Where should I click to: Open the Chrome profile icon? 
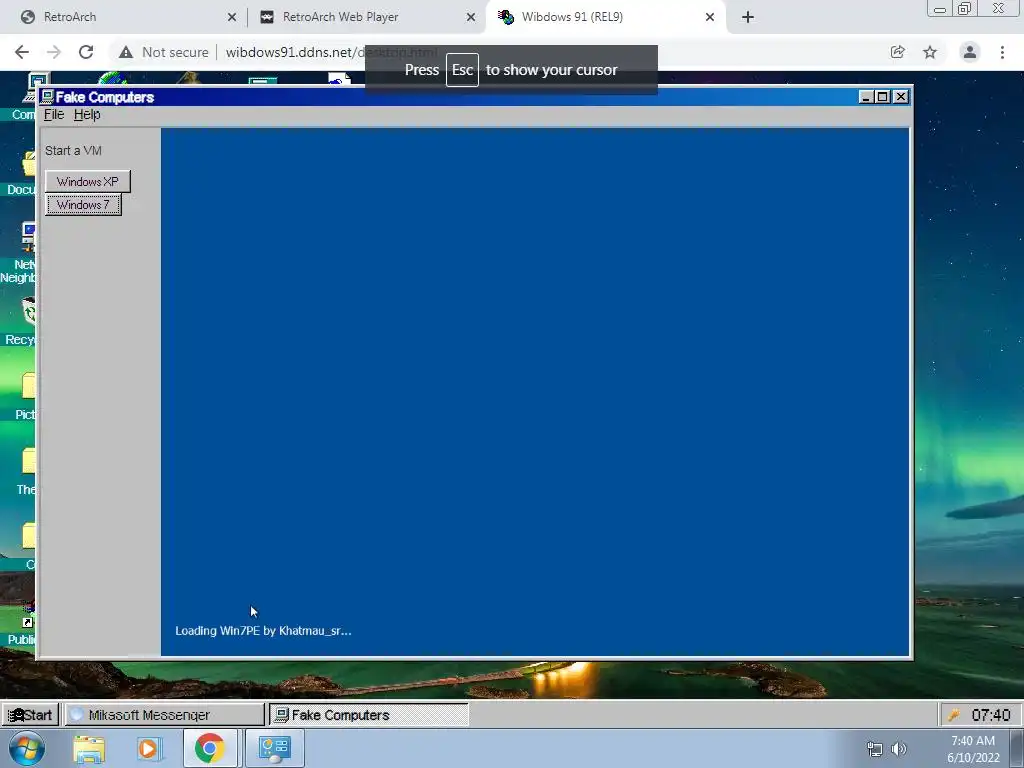pos(970,52)
